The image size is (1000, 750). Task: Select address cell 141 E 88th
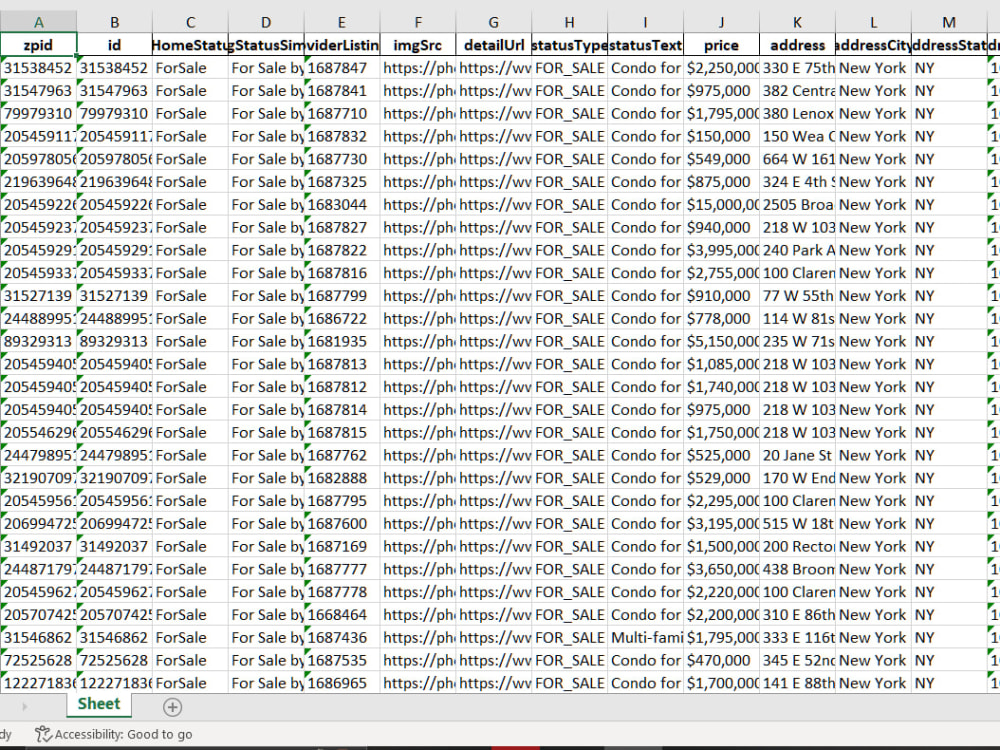pyautogui.click(x=797, y=683)
